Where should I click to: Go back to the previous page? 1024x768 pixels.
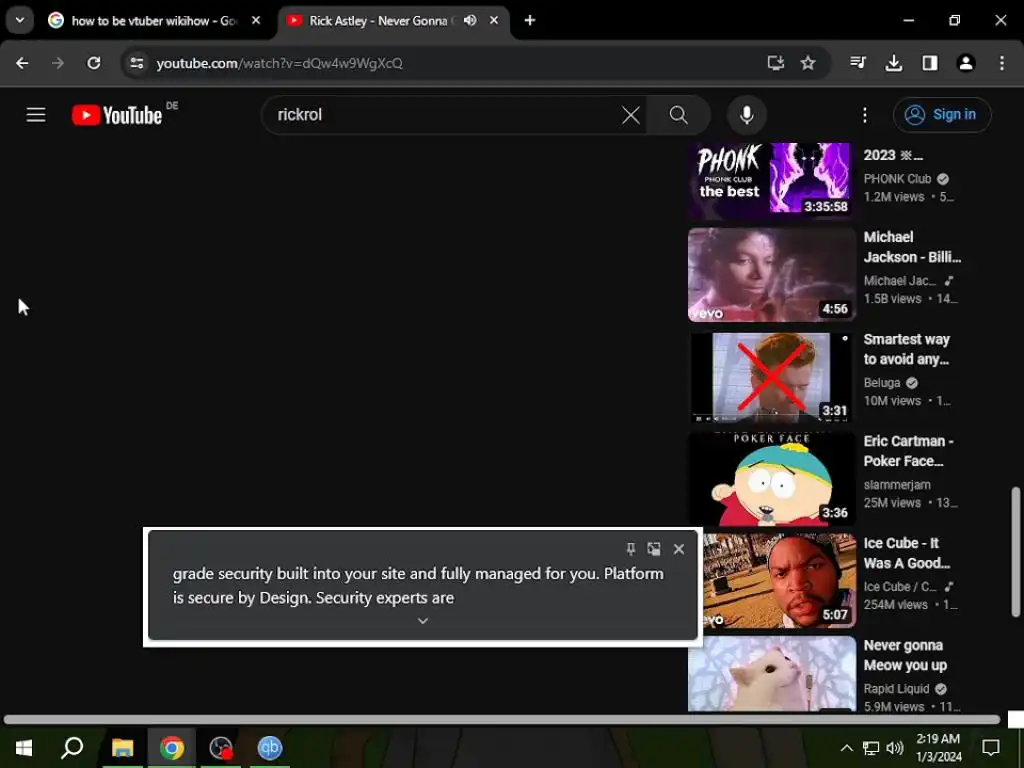22,63
